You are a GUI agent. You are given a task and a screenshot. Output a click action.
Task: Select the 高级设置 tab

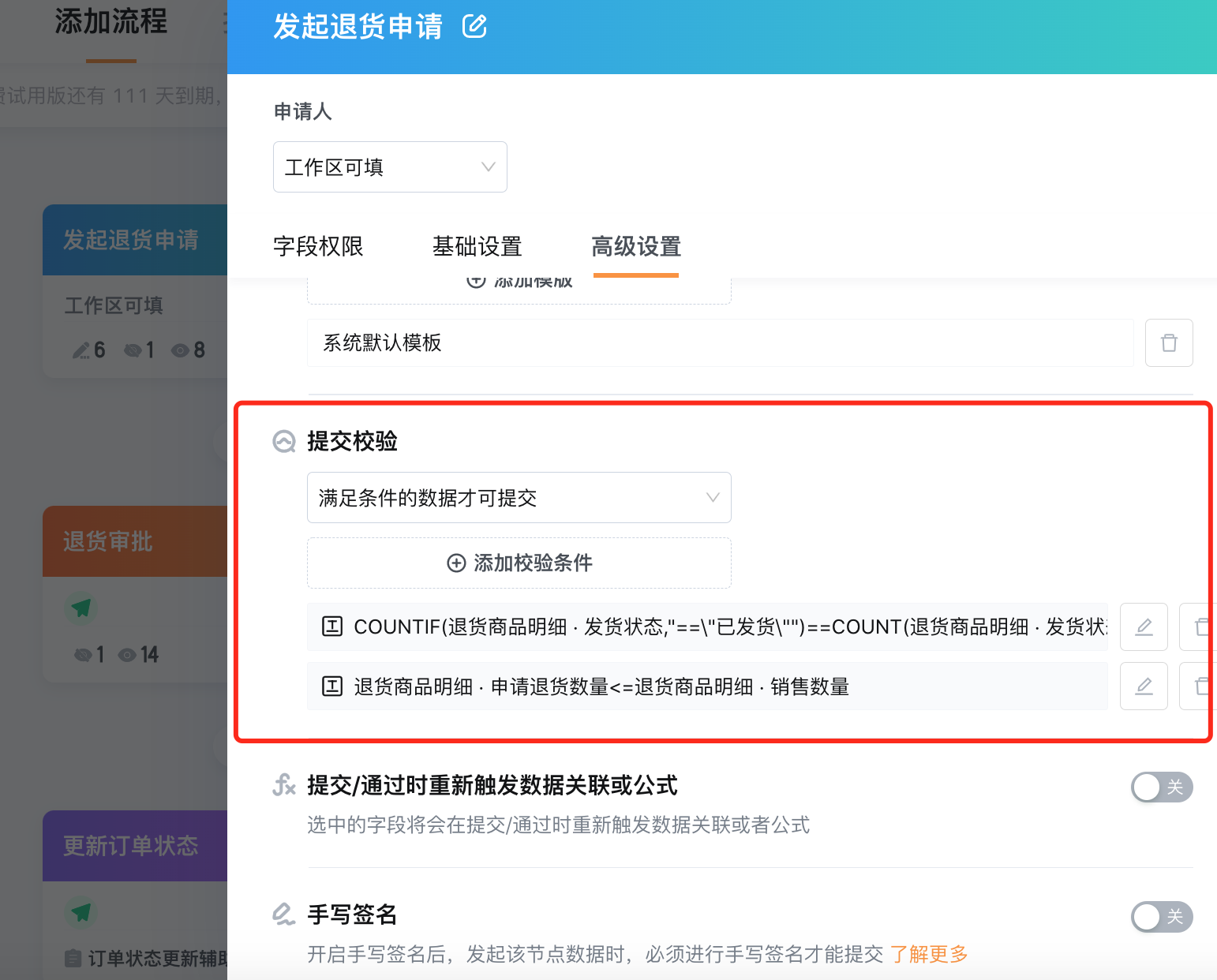[636, 246]
